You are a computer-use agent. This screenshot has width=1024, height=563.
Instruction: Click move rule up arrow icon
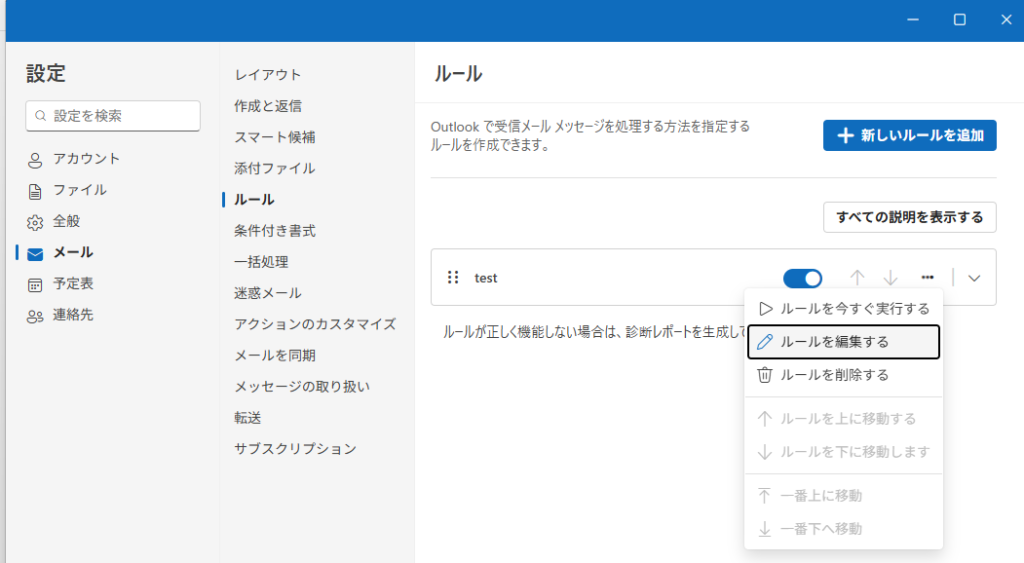pos(857,278)
